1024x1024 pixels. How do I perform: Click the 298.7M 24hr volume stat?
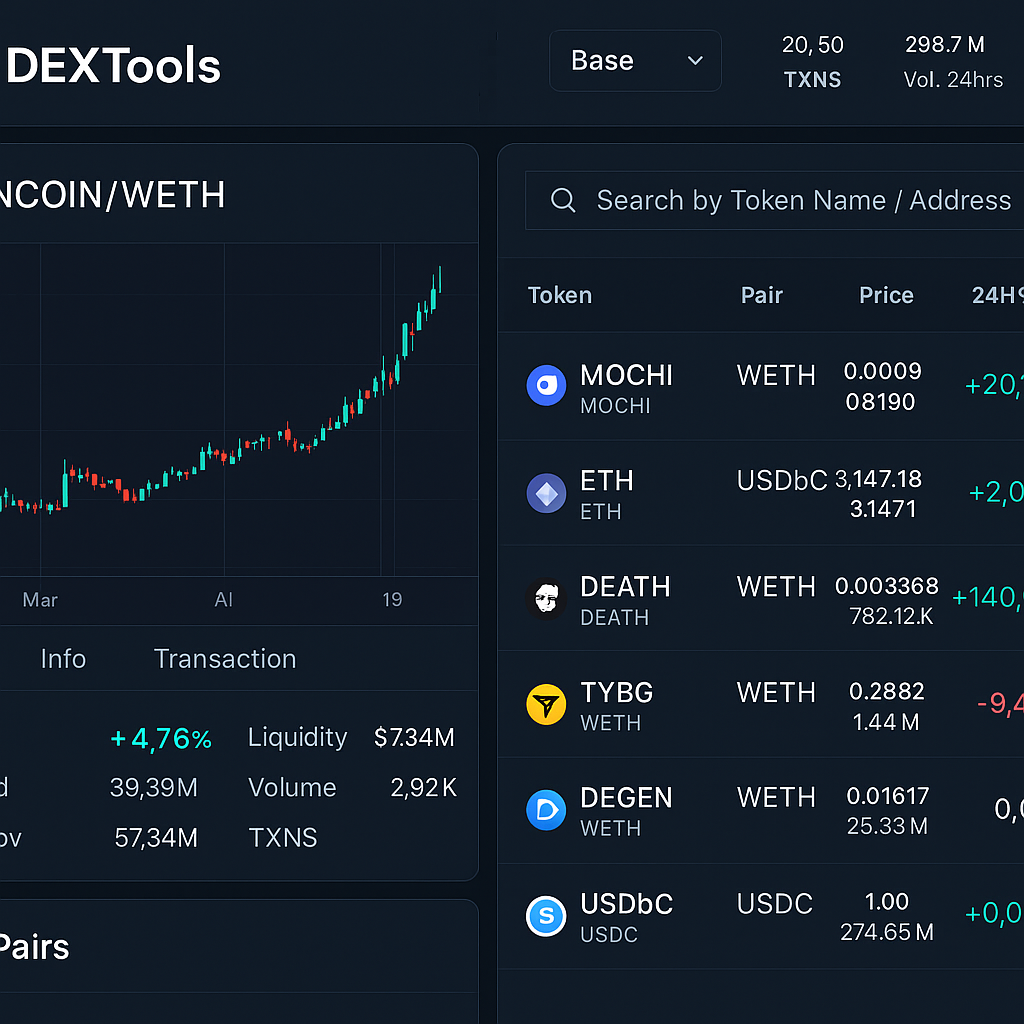point(945,61)
